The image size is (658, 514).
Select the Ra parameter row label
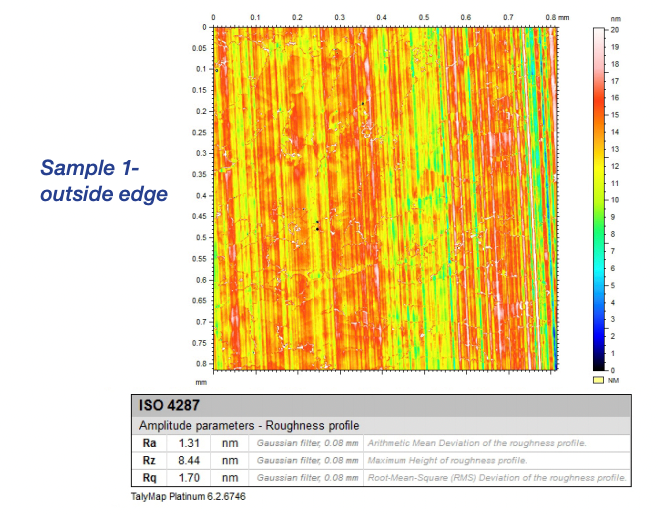(149, 443)
